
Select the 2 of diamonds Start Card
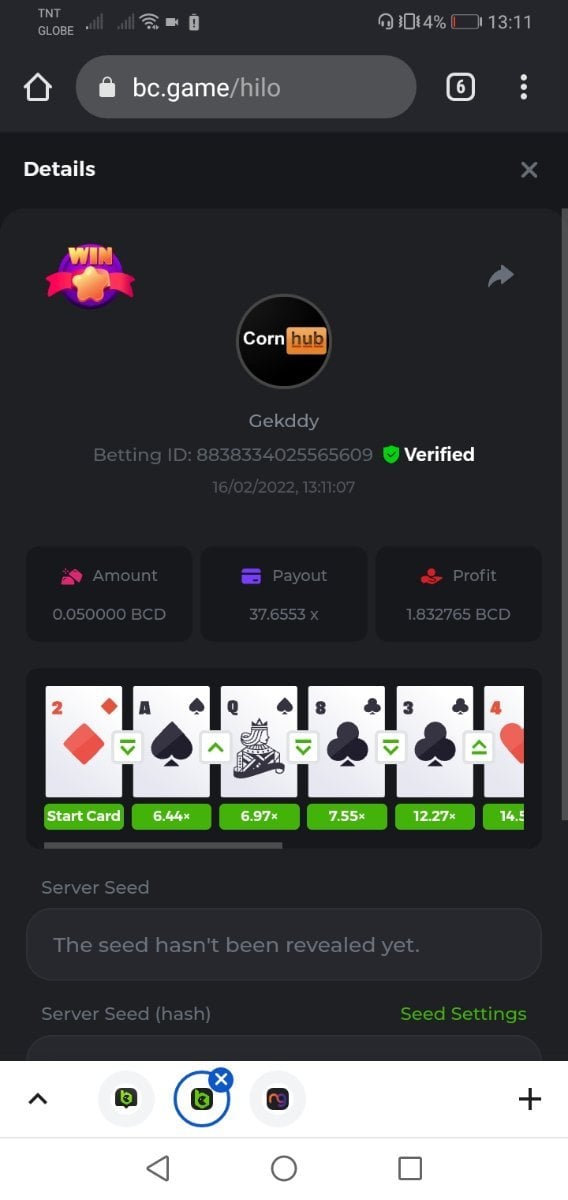coord(83,741)
